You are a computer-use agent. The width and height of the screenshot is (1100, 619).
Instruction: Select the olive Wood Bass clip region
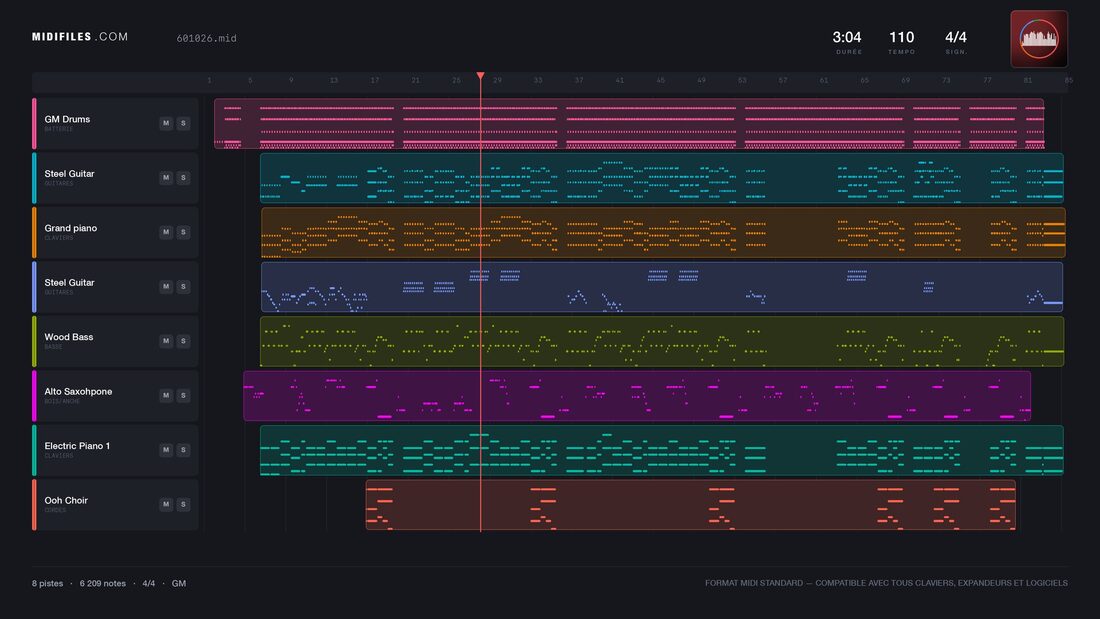click(x=662, y=341)
